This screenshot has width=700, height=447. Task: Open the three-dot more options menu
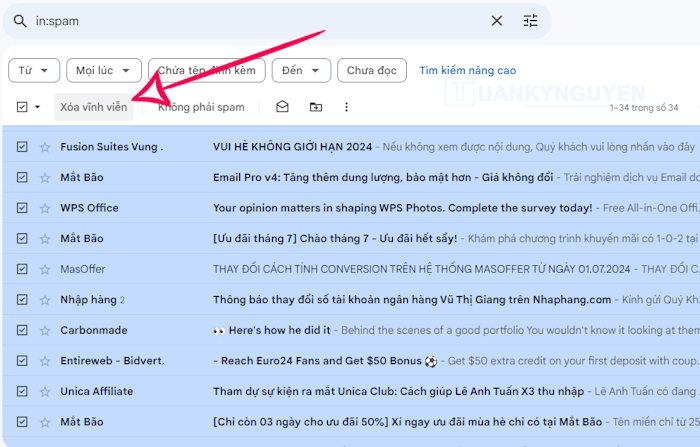pos(346,107)
